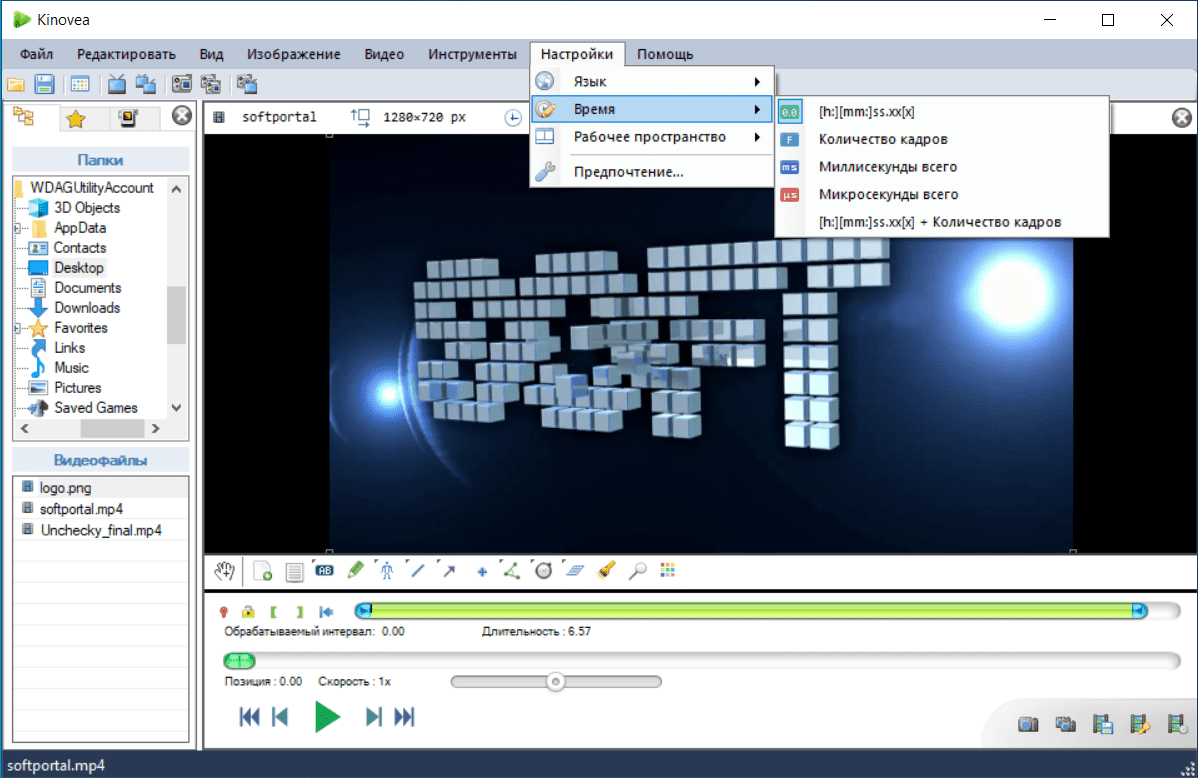Viewport: 1198px width, 778px height.
Task: Open the color profile grid icon
Action: click(x=668, y=570)
